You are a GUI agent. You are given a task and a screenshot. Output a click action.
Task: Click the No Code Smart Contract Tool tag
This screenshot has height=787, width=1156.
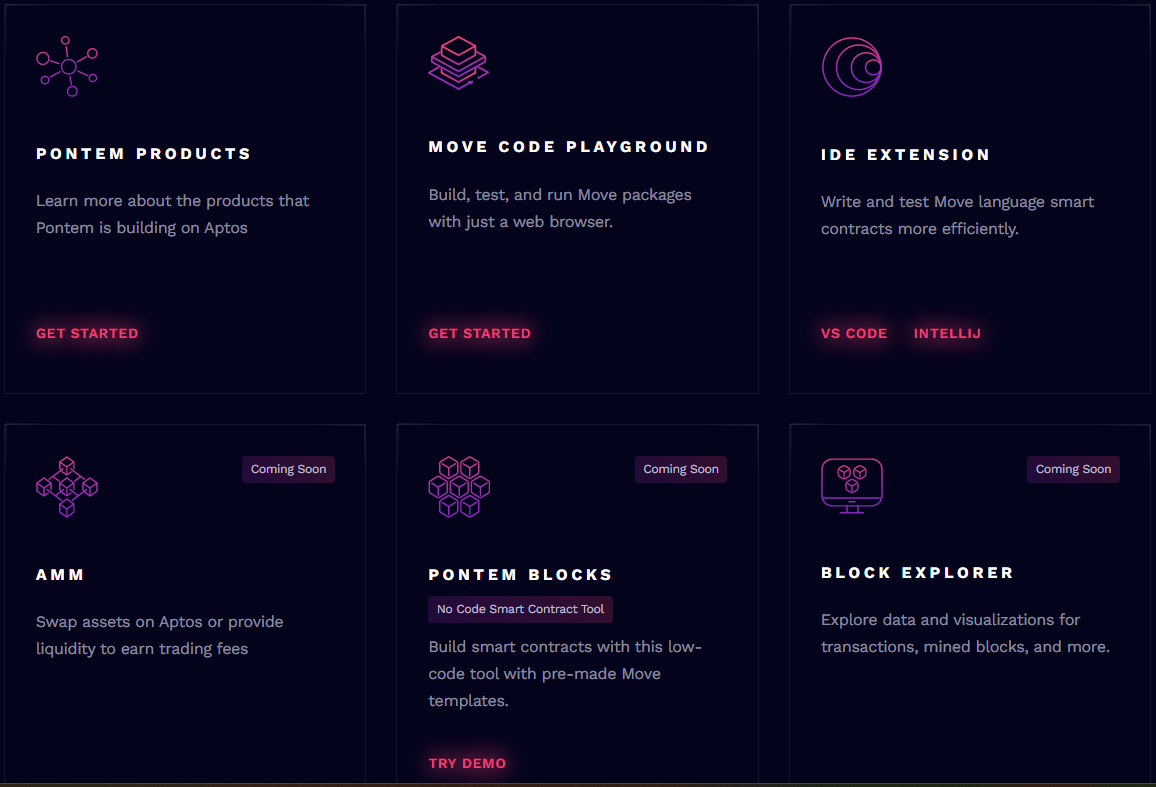tap(520, 609)
